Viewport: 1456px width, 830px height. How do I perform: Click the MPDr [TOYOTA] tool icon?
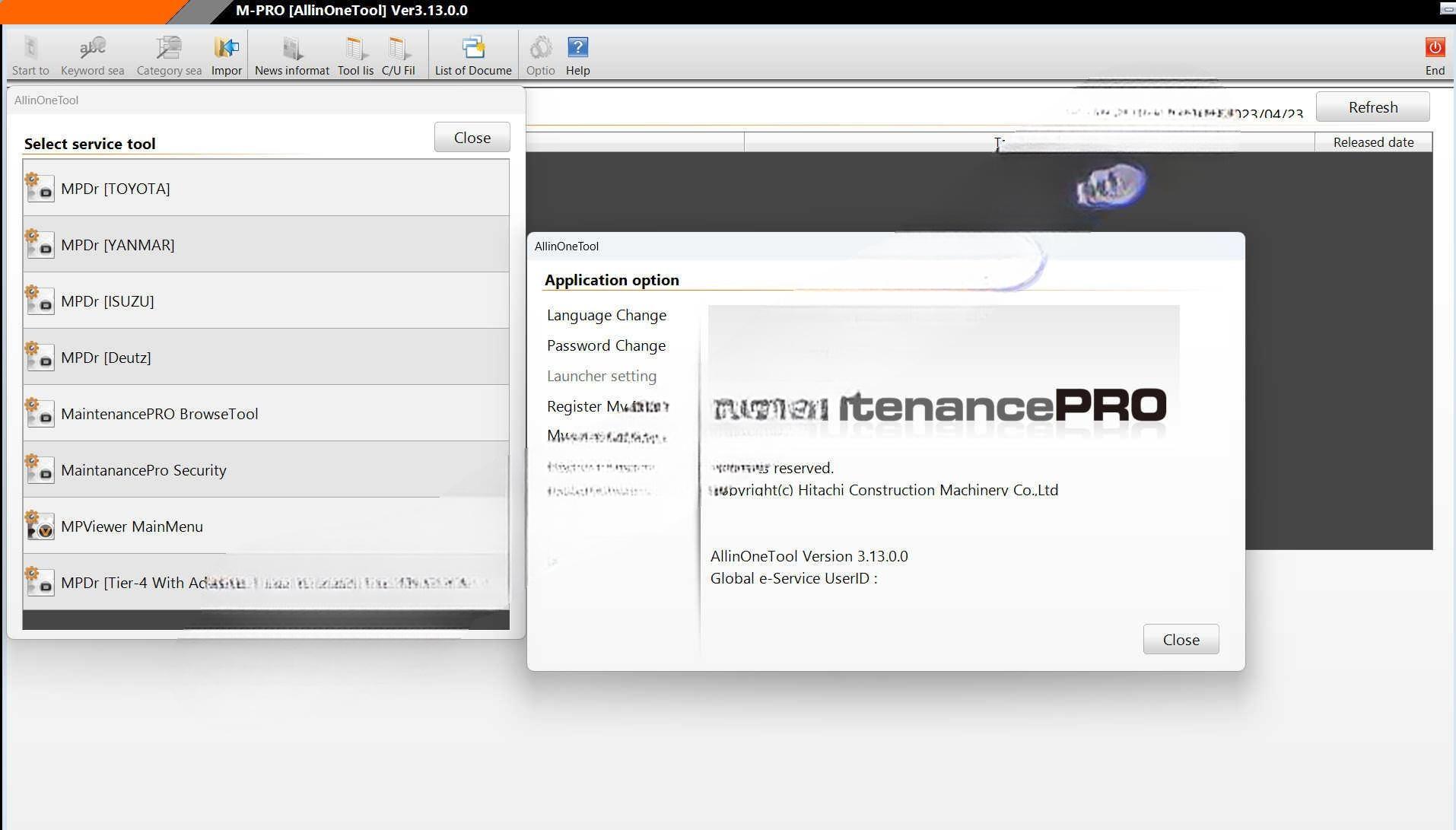pyautogui.click(x=40, y=187)
